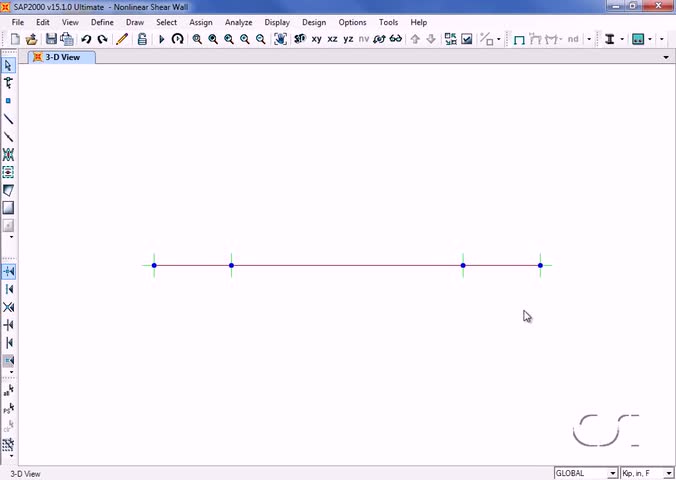Select the 3-D View tab

click(62, 57)
